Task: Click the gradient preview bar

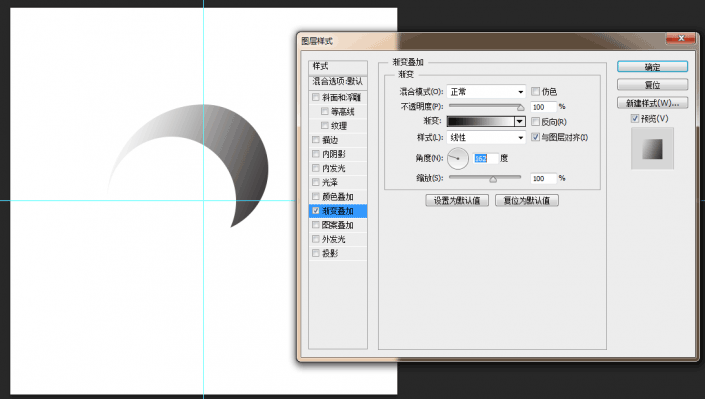Action: 481,121
